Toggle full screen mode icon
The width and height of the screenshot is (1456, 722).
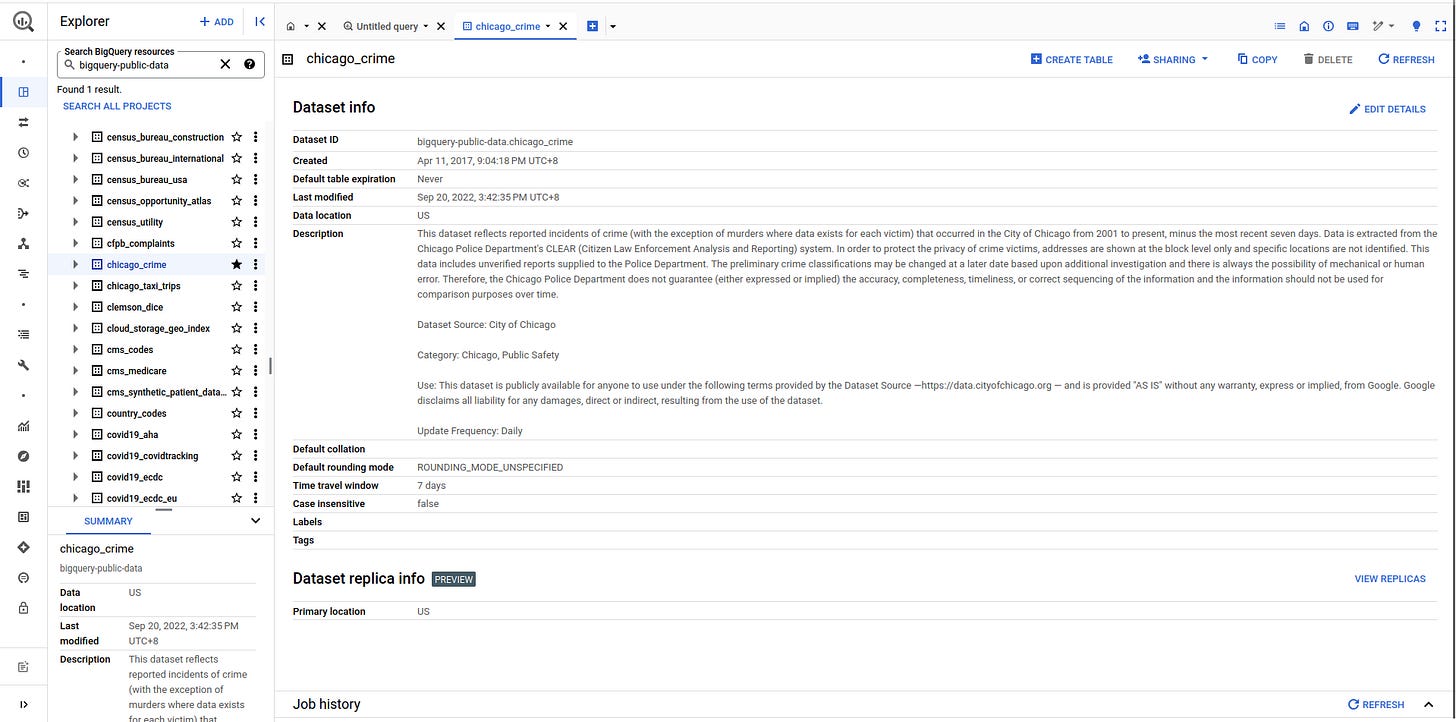1440,26
